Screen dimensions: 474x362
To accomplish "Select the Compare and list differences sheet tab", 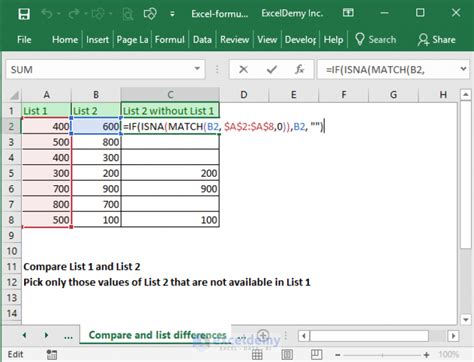I will tap(157, 335).
